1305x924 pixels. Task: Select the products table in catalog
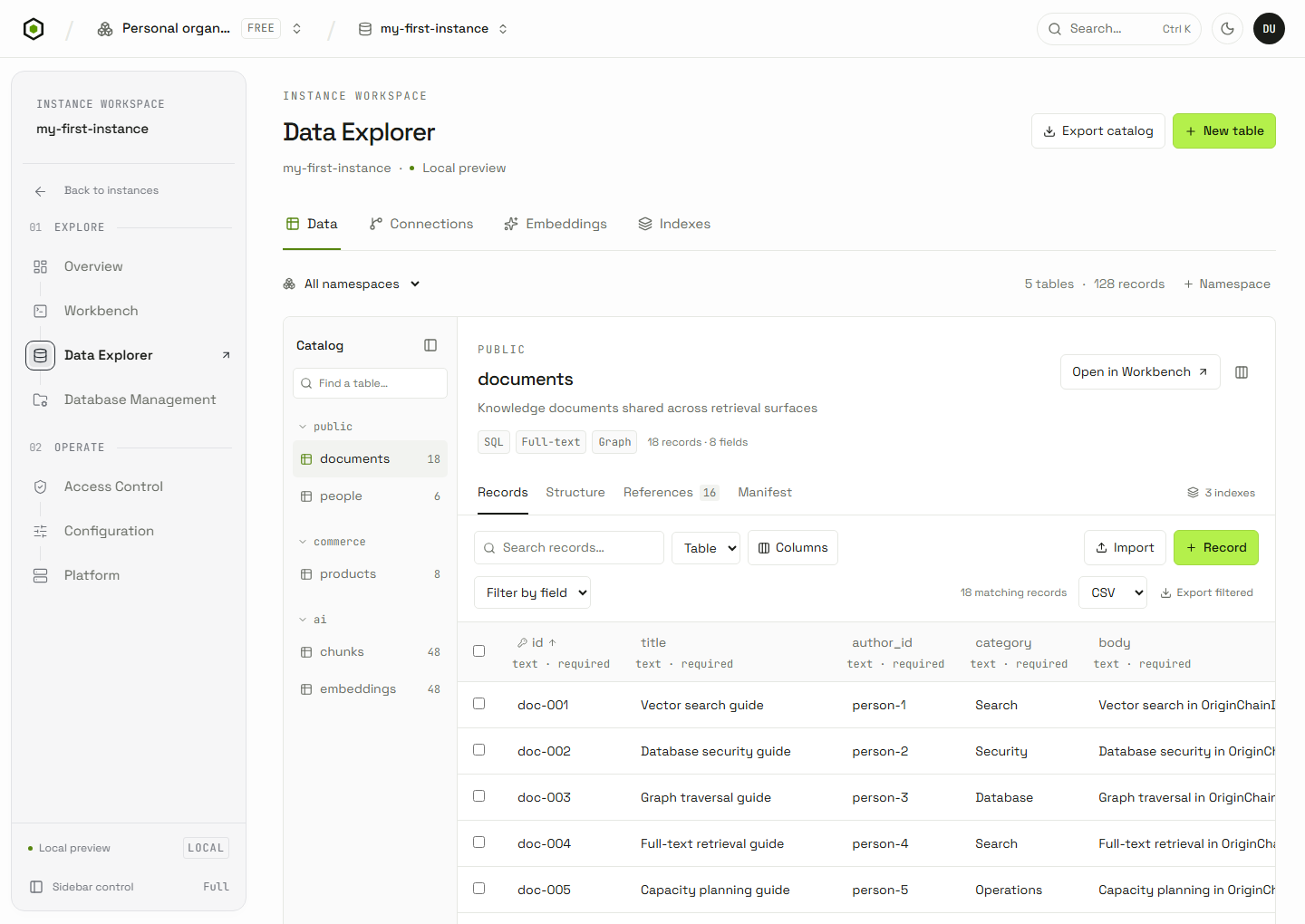(x=370, y=574)
